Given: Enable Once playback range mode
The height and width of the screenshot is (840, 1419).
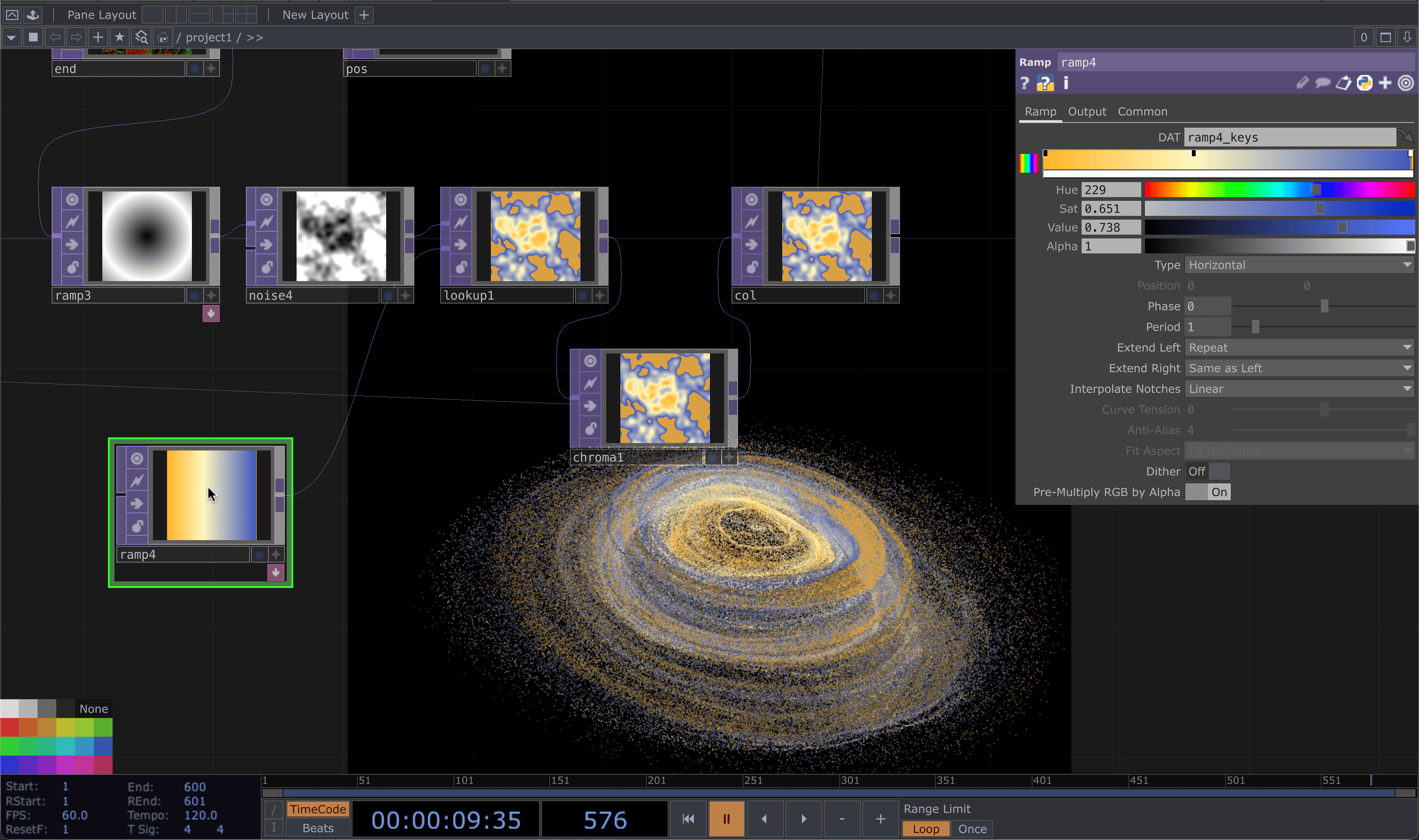Looking at the screenshot, I should (972, 829).
